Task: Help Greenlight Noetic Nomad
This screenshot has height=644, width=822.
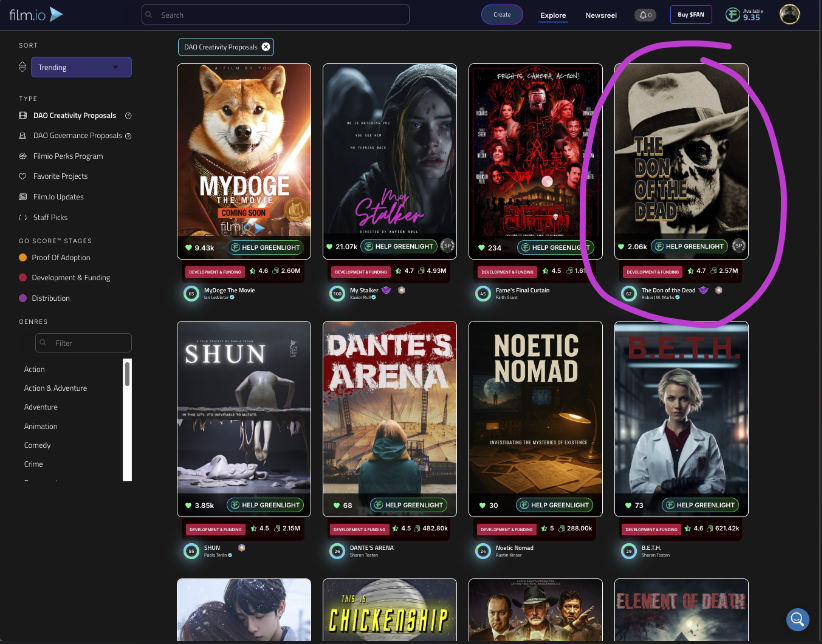Action: (554, 505)
